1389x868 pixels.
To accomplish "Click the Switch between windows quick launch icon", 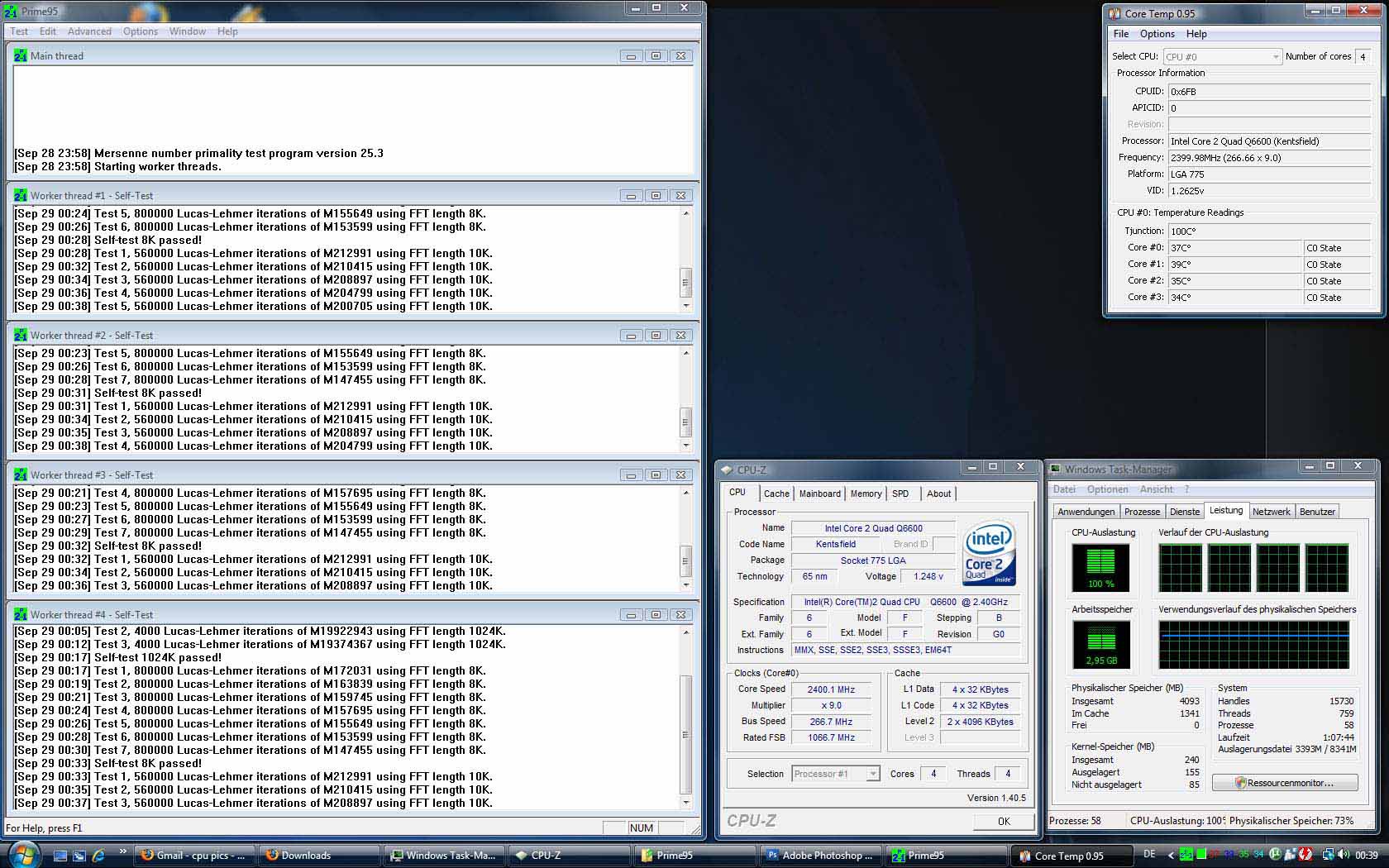I will coord(79,856).
